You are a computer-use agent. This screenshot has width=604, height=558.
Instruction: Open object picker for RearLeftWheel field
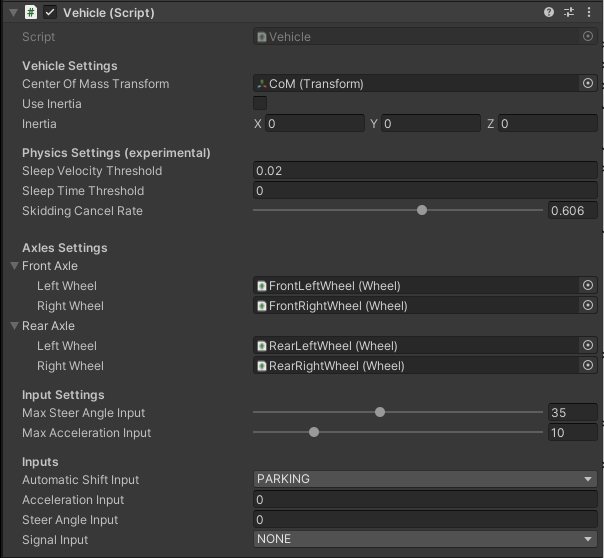(x=588, y=346)
